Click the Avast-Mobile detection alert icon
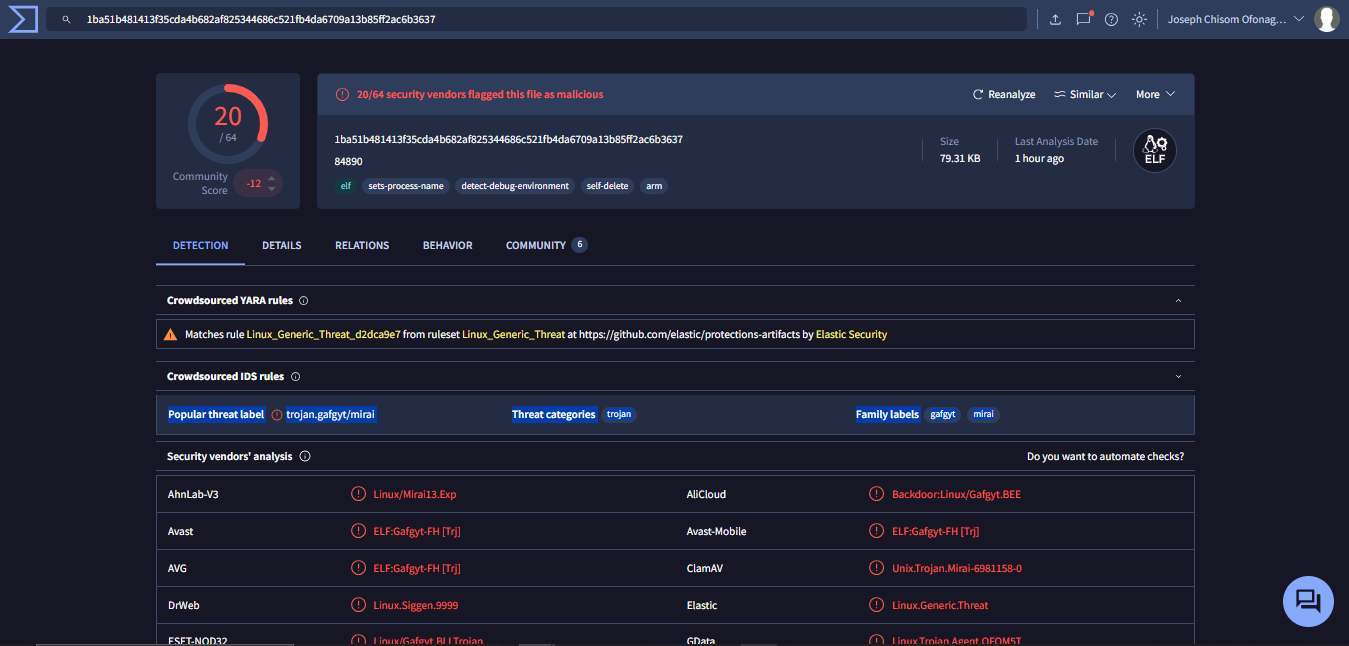Screen dimensions: 1349x646 coord(877,531)
